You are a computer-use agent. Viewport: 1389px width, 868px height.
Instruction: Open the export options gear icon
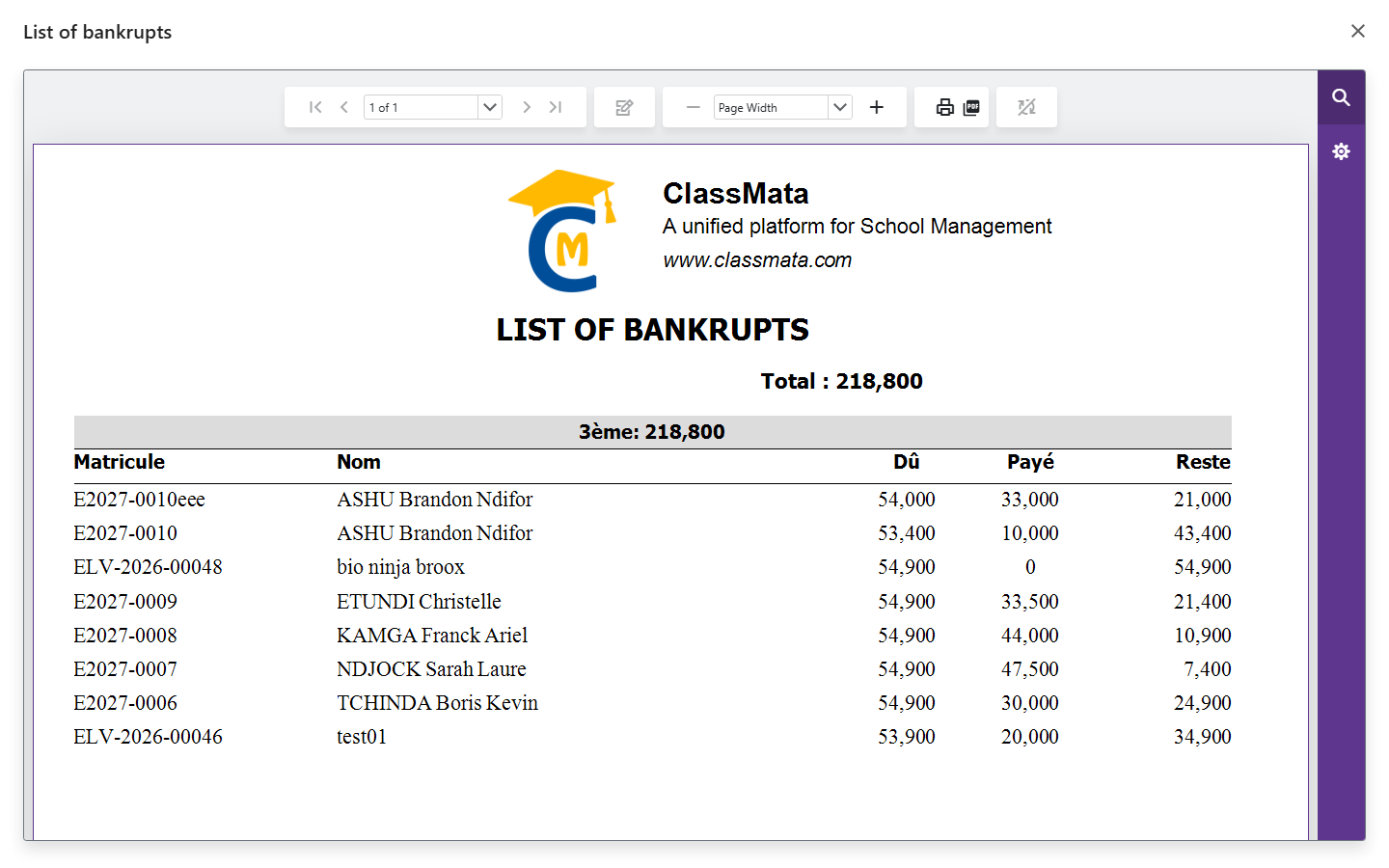pos(1341,151)
